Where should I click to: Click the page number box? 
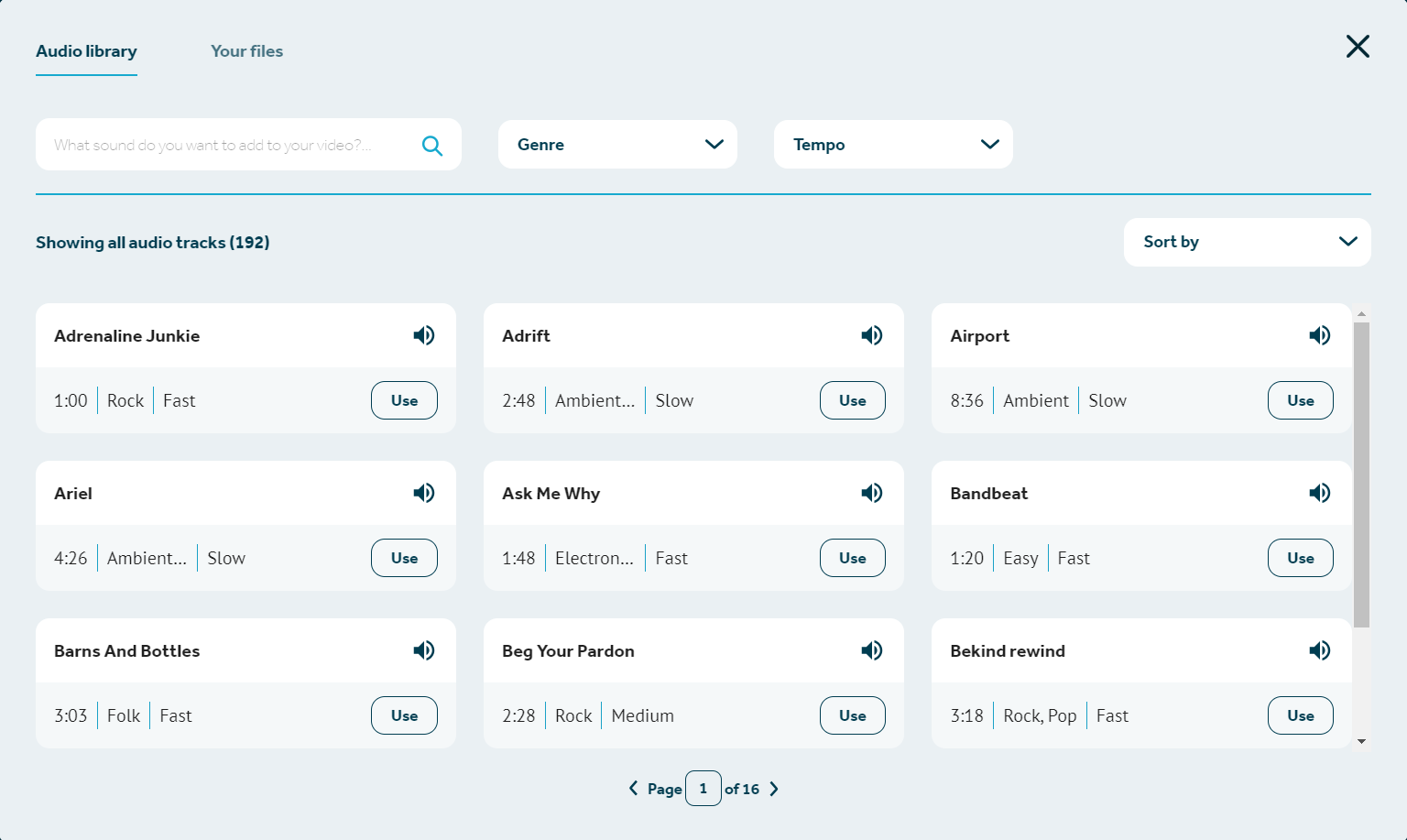[x=703, y=789]
